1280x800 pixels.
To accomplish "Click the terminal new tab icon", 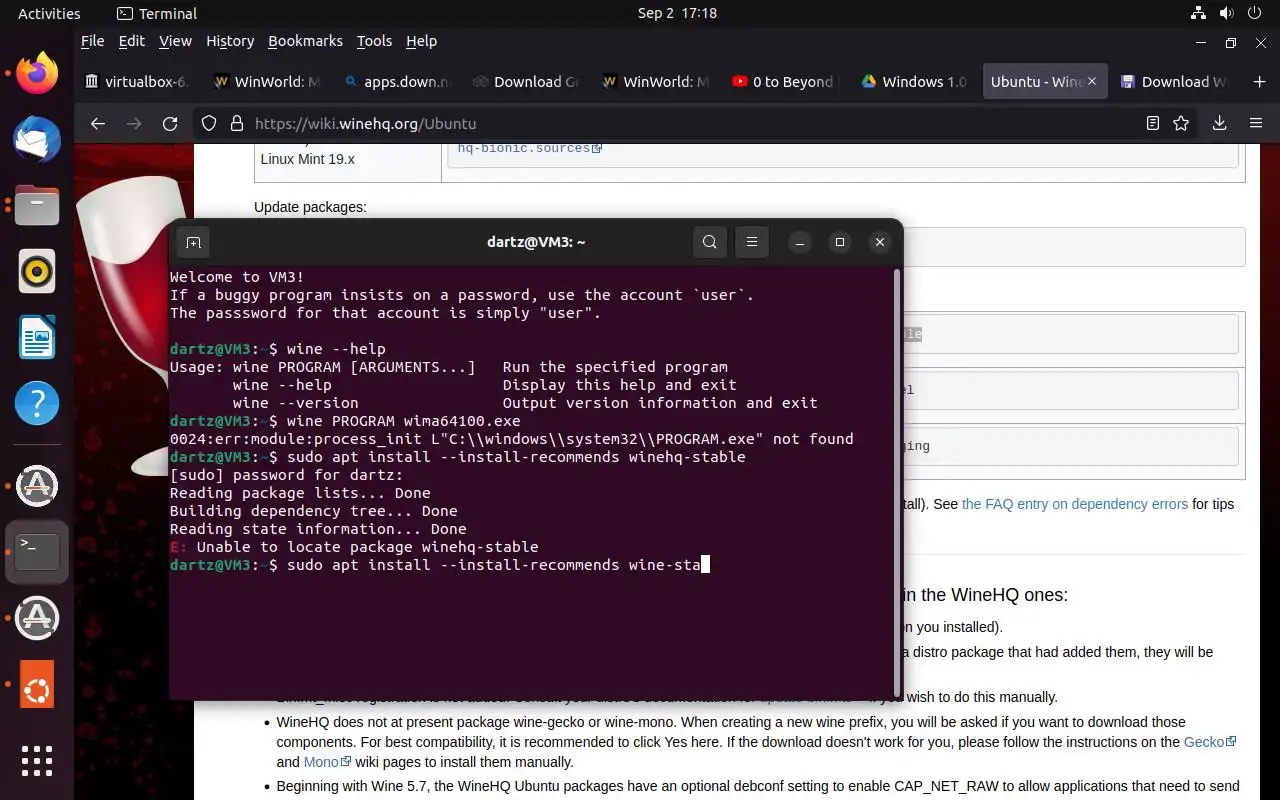I will point(193,242).
